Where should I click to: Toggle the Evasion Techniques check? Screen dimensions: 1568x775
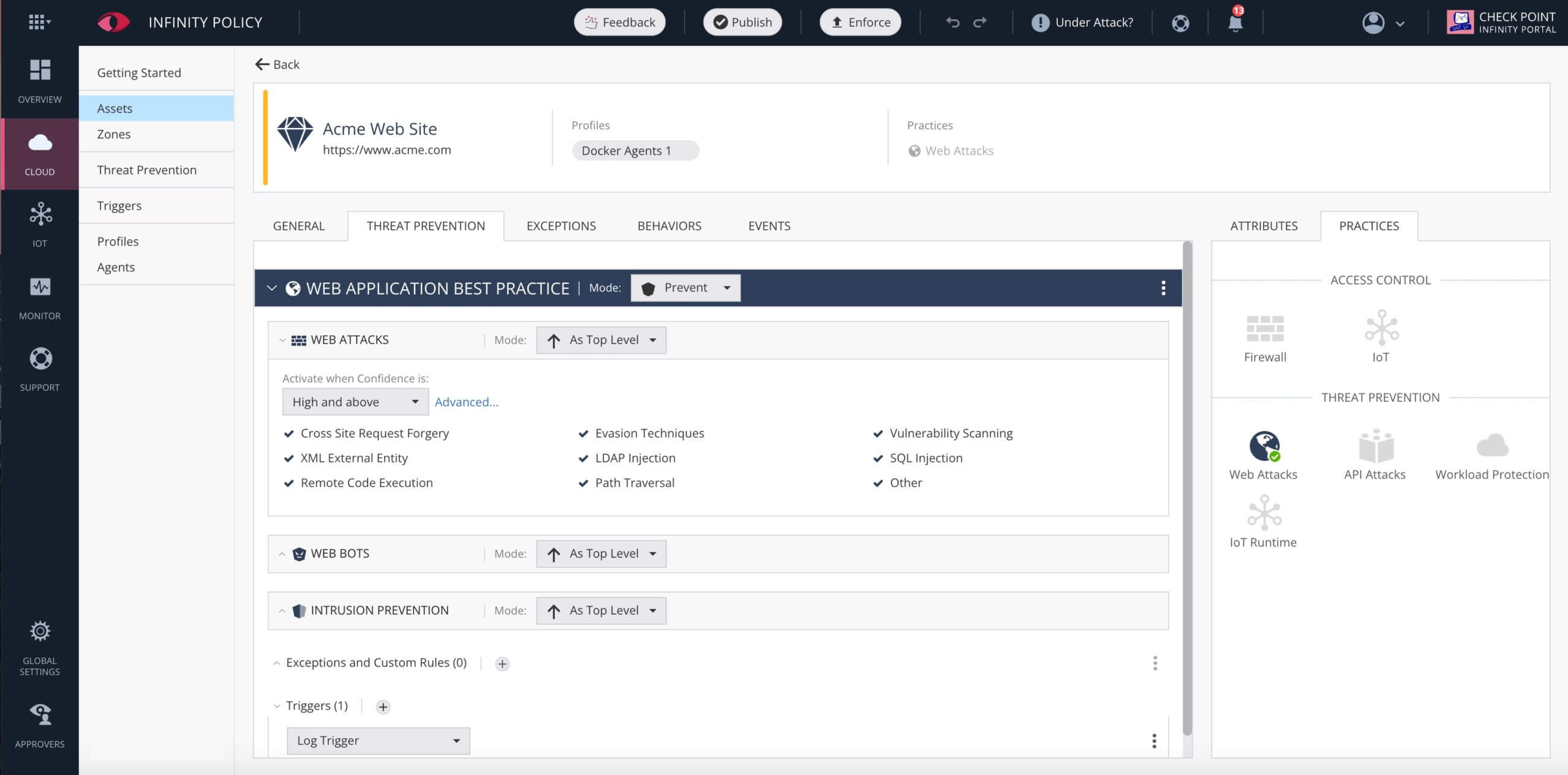584,434
